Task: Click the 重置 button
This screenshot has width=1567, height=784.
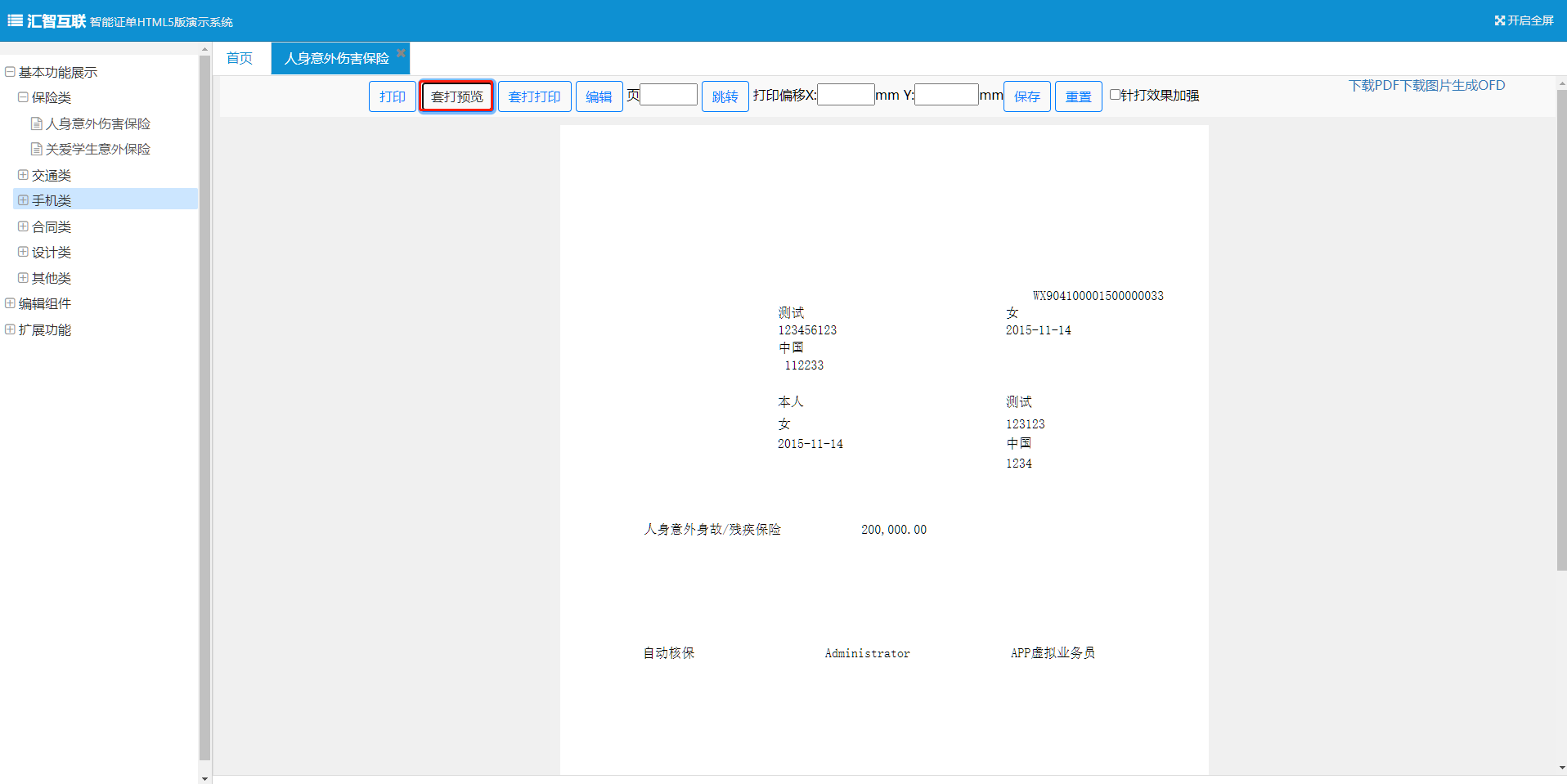Action: tap(1079, 96)
